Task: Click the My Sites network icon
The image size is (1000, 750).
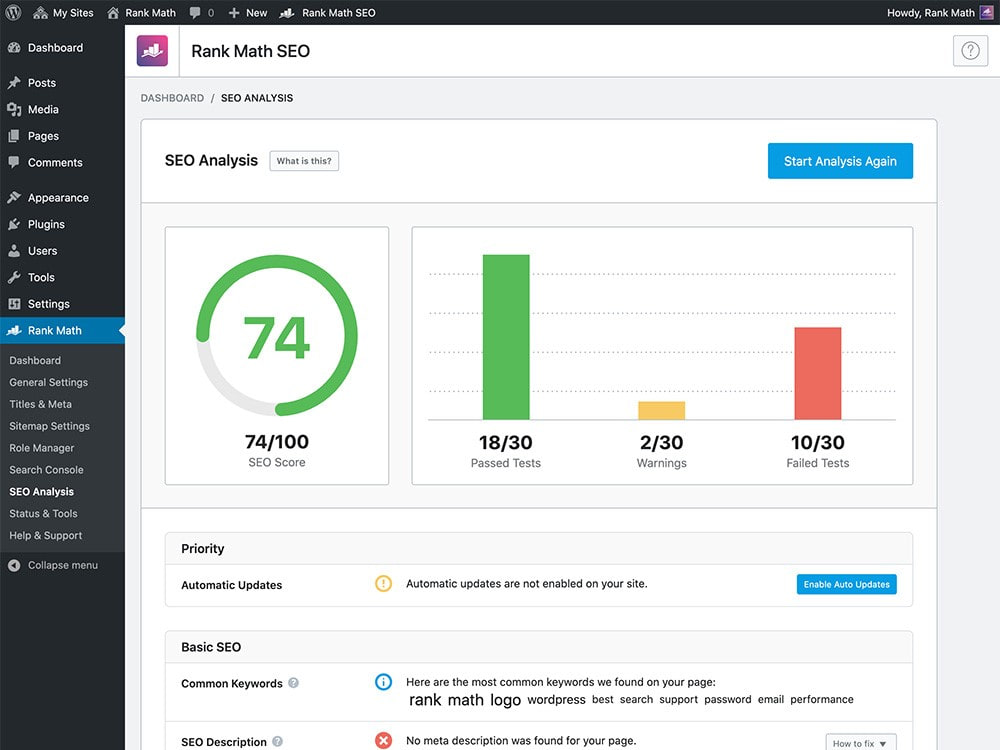Action: 40,13
